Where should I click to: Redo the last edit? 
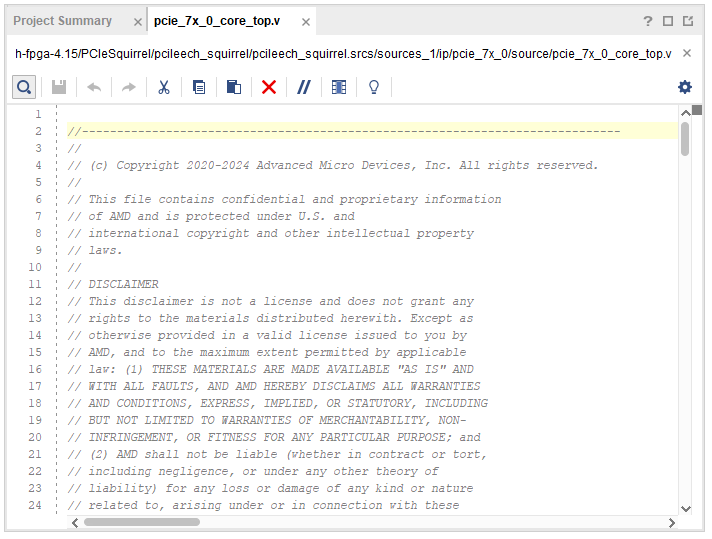pyautogui.click(x=129, y=87)
